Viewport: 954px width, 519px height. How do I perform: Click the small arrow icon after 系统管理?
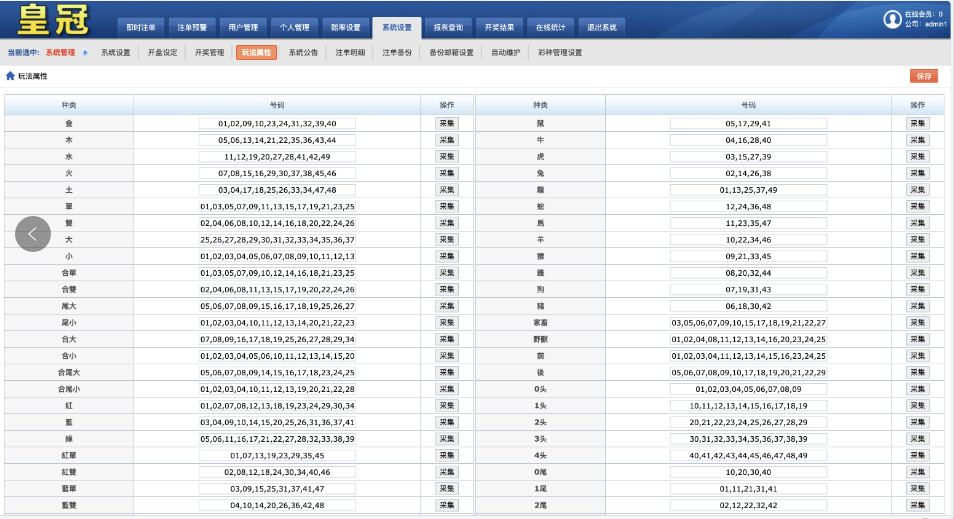[x=85, y=53]
